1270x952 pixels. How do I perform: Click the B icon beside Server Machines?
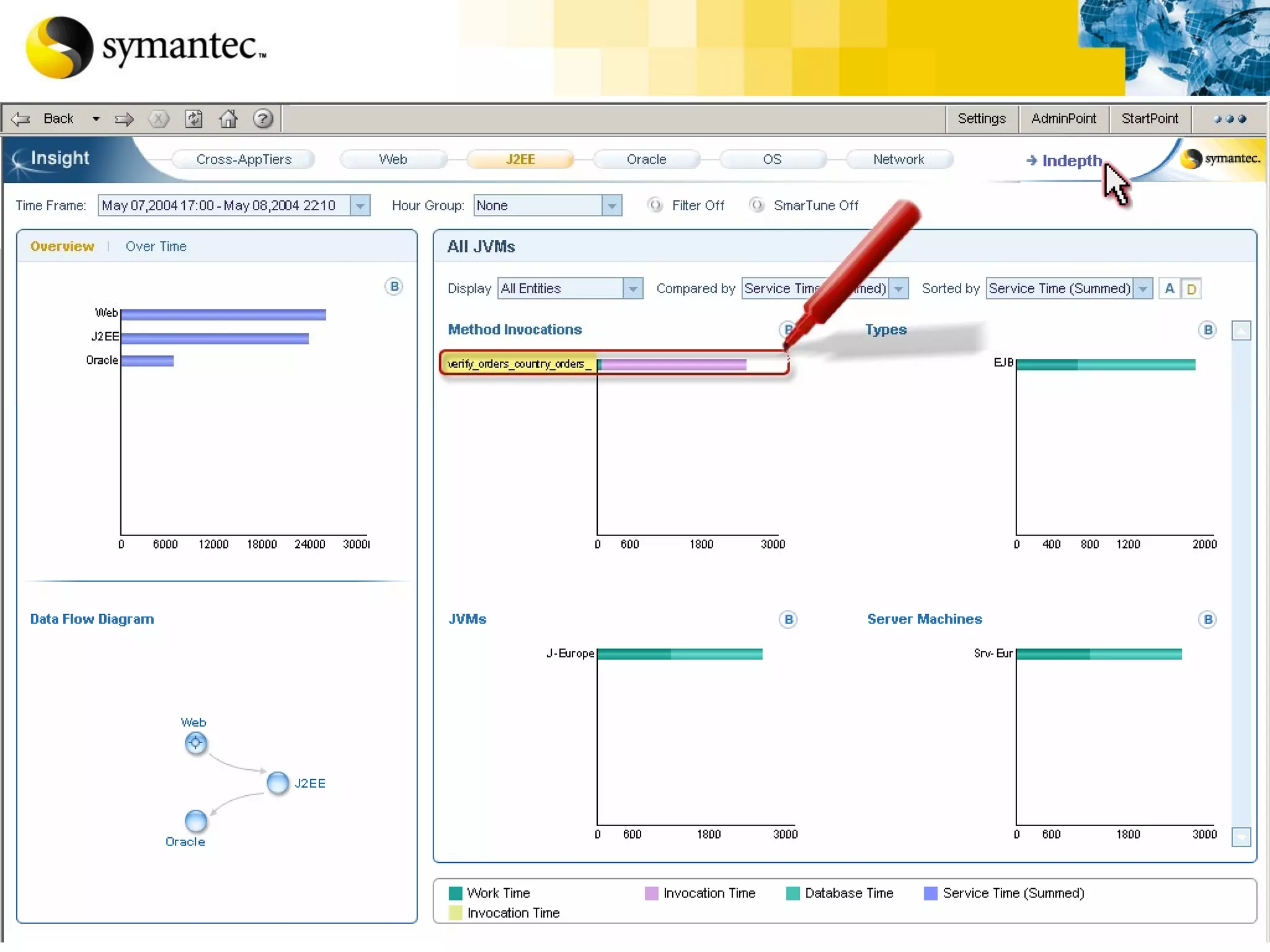tap(1207, 619)
